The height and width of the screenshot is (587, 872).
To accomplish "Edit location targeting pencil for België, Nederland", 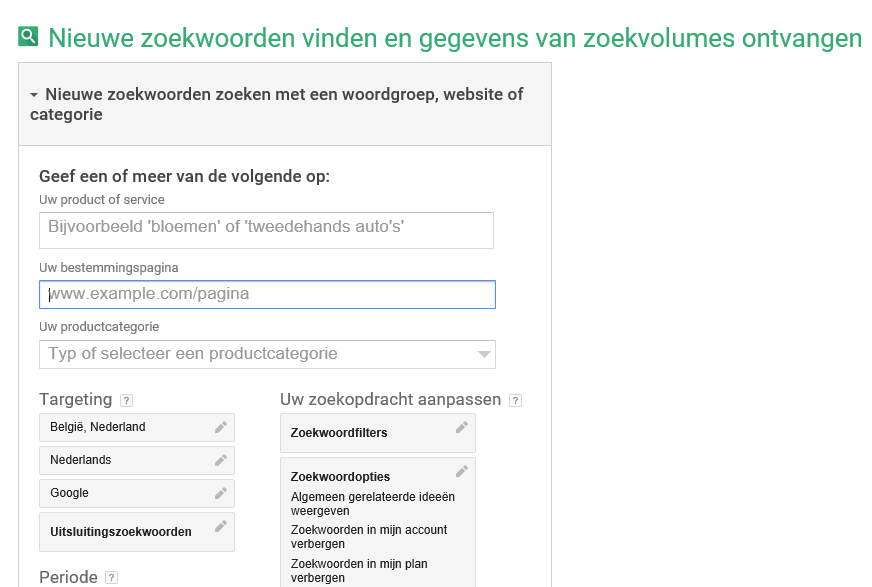I will click(221, 427).
